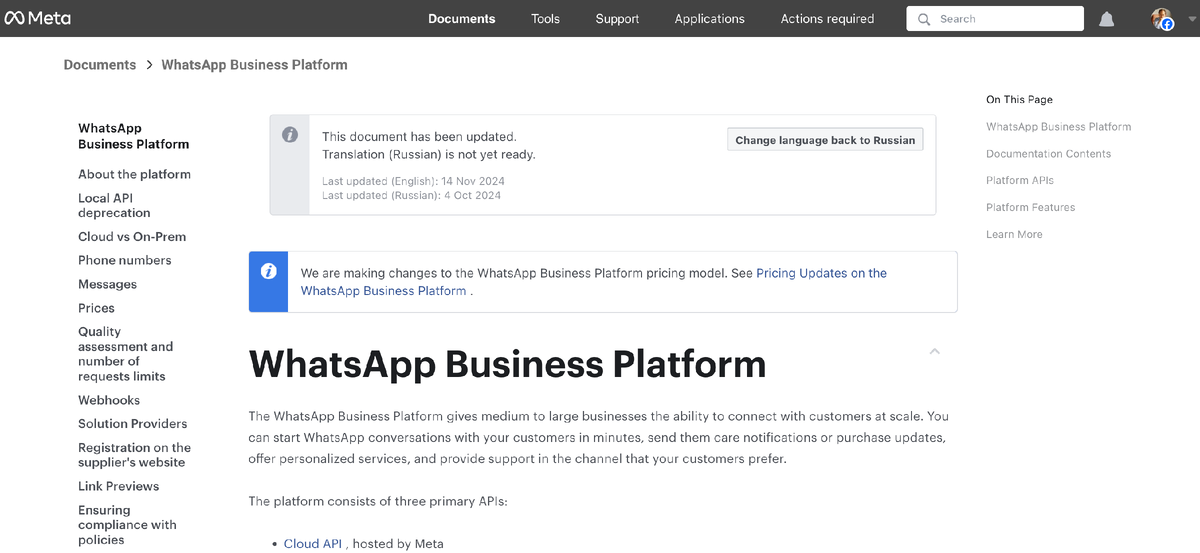Open Phone numbers sidebar item

tap(125, 260)
